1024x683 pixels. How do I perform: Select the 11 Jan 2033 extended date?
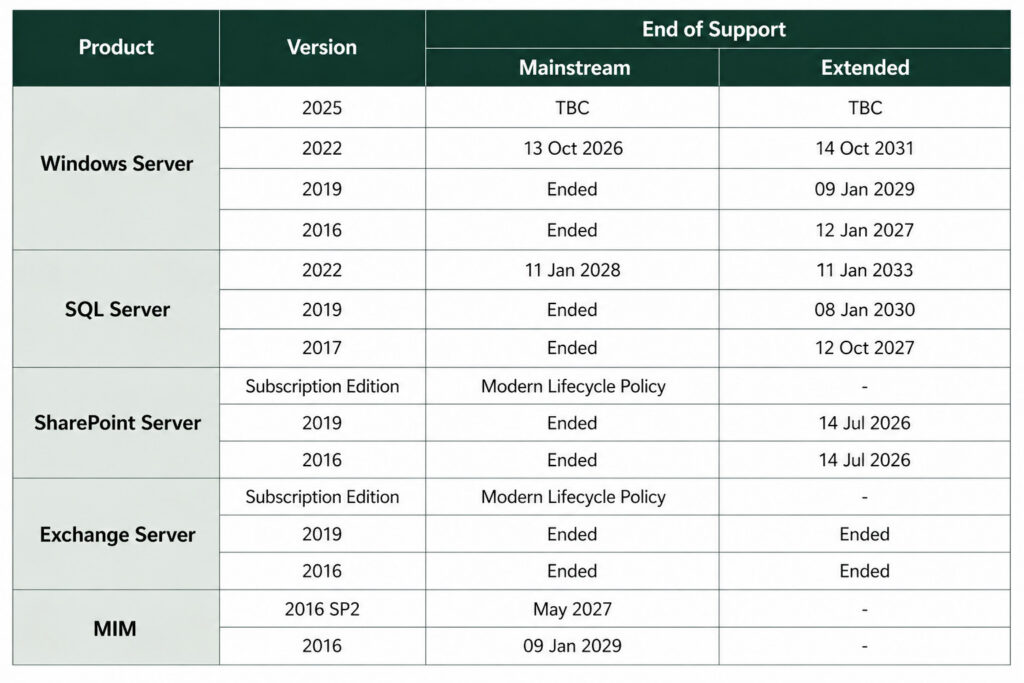pyautogui.click(x=864, y=270)
